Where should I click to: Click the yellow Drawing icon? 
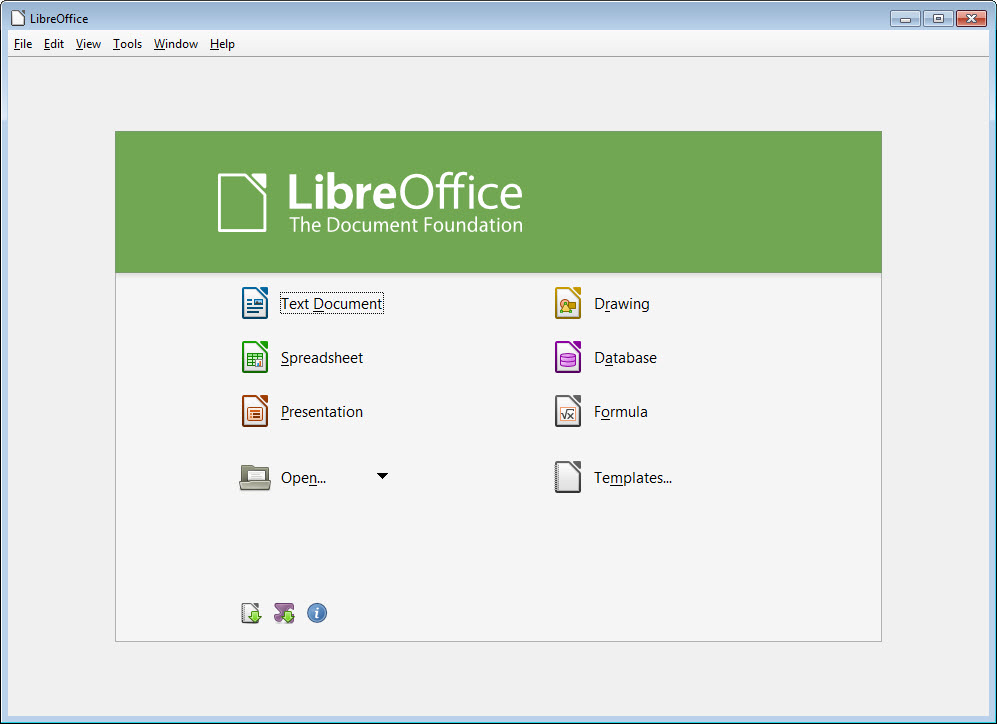pos(568,303)
